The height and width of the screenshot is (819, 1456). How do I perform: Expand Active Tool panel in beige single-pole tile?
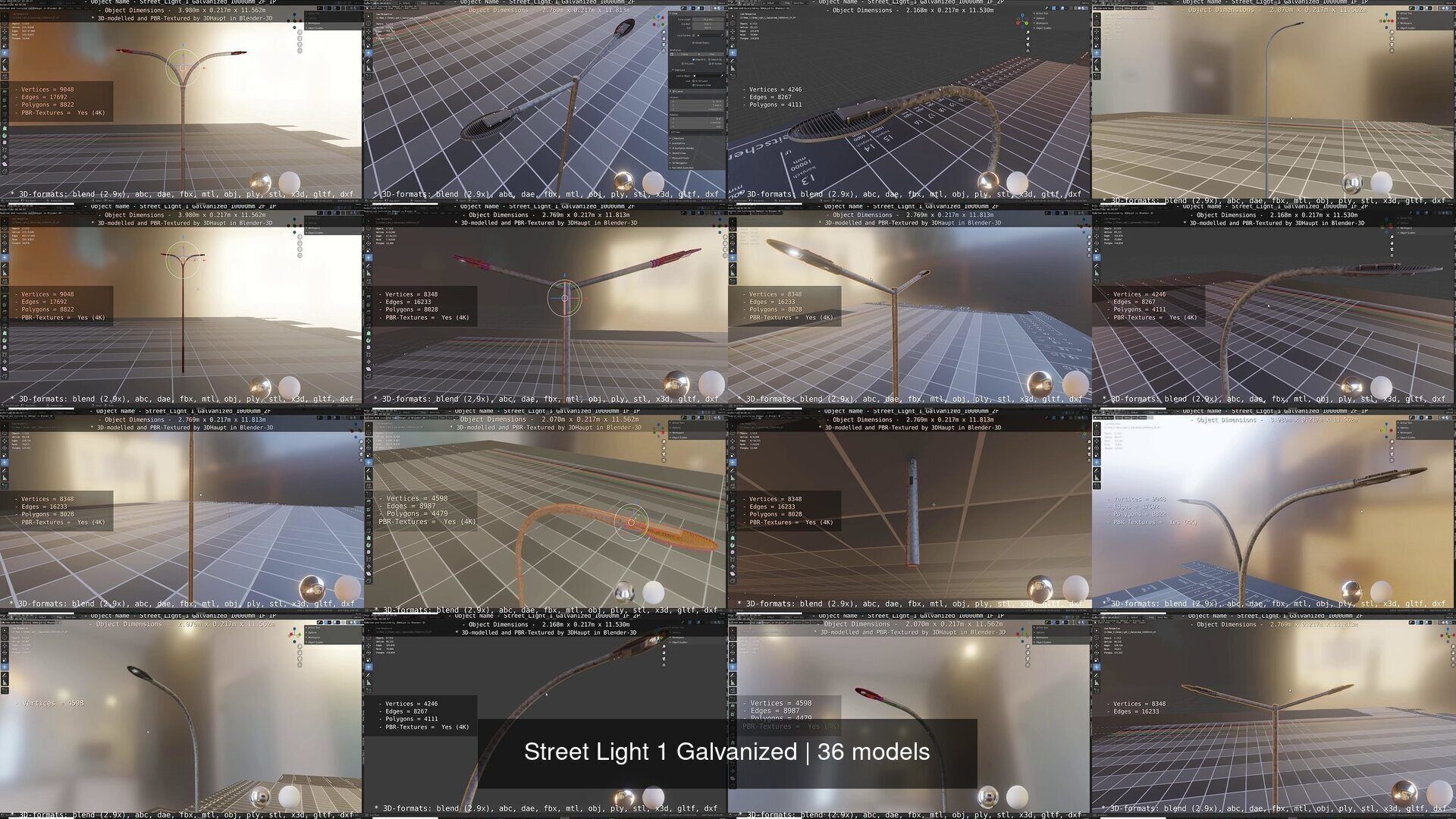pyautogui.click(x=1406, y=13)
